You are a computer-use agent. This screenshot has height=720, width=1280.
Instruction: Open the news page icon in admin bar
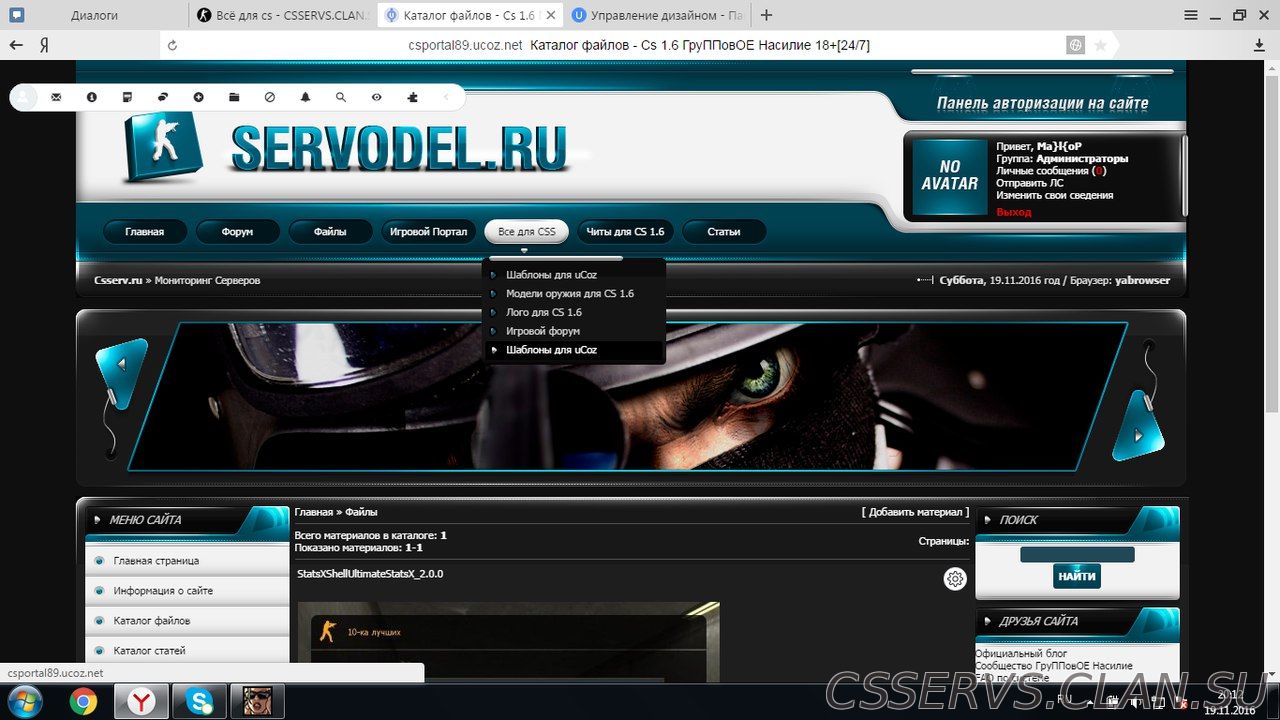pos(127,97)
